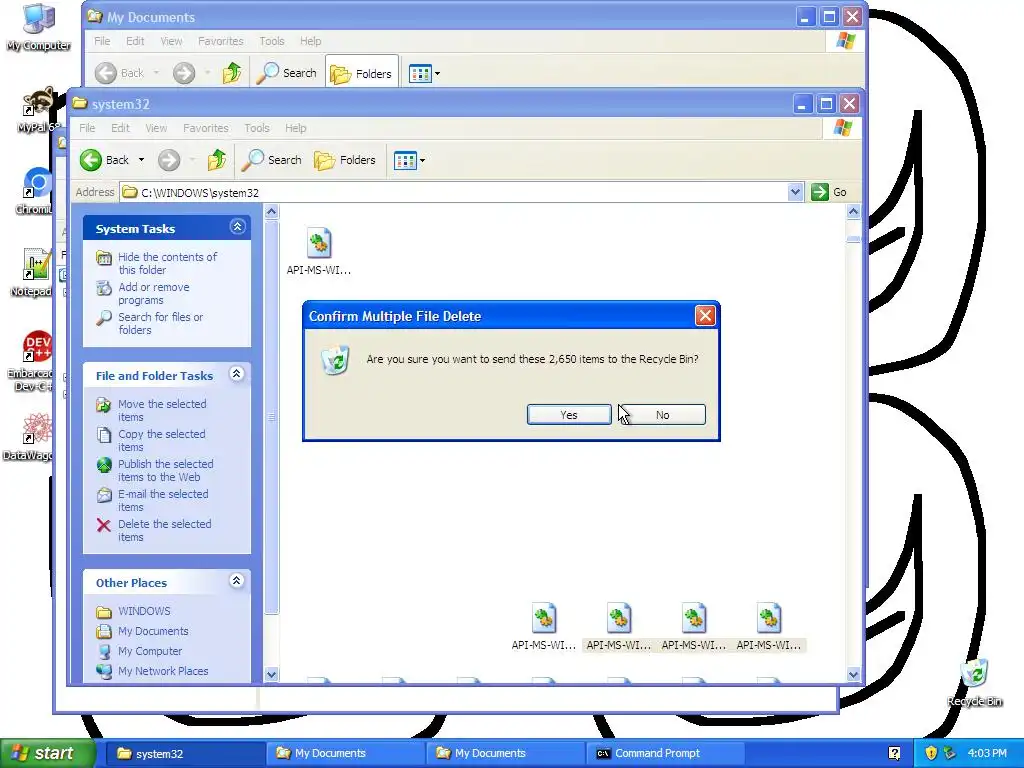Viewport: 1024px width, 768px height.
Task: Collapse the System Tasks panel
Action: pos(237,227)
